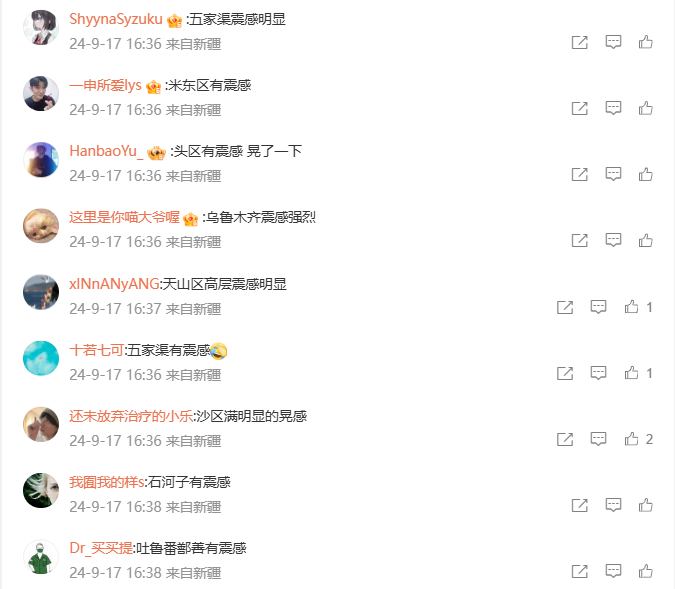Image resolution: width=675 pixels, height=589 pixels.
Task: Open HanbaoYu_ username link
Action: click(x=106, y=151)
